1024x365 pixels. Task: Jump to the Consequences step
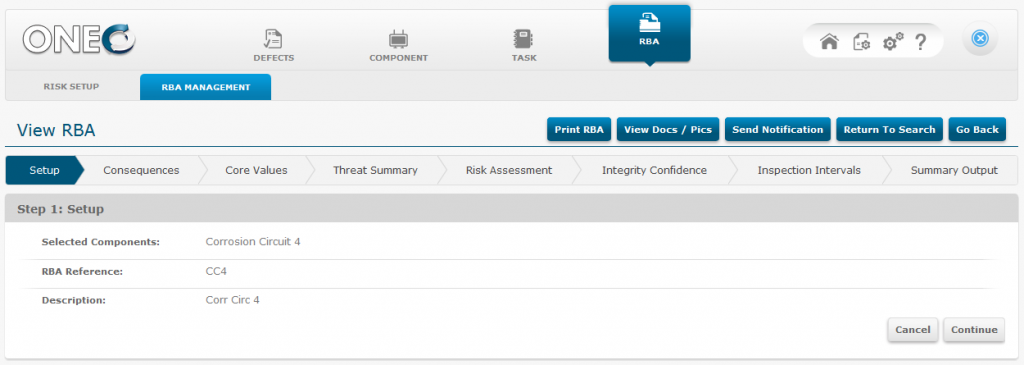141,170
